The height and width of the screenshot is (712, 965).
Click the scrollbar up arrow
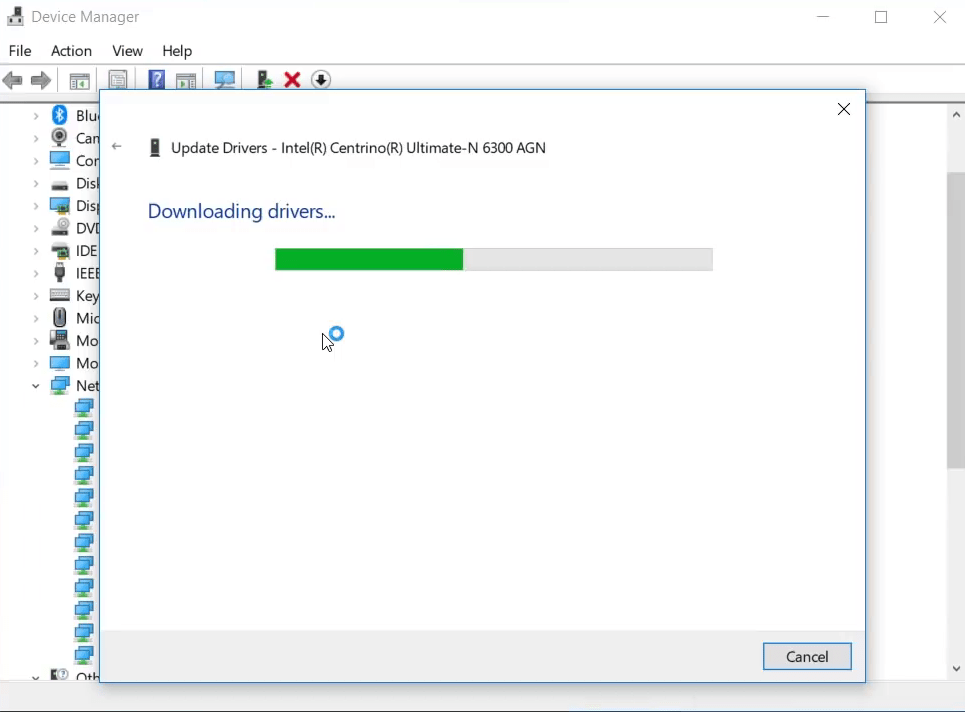[x=956, y=114]
